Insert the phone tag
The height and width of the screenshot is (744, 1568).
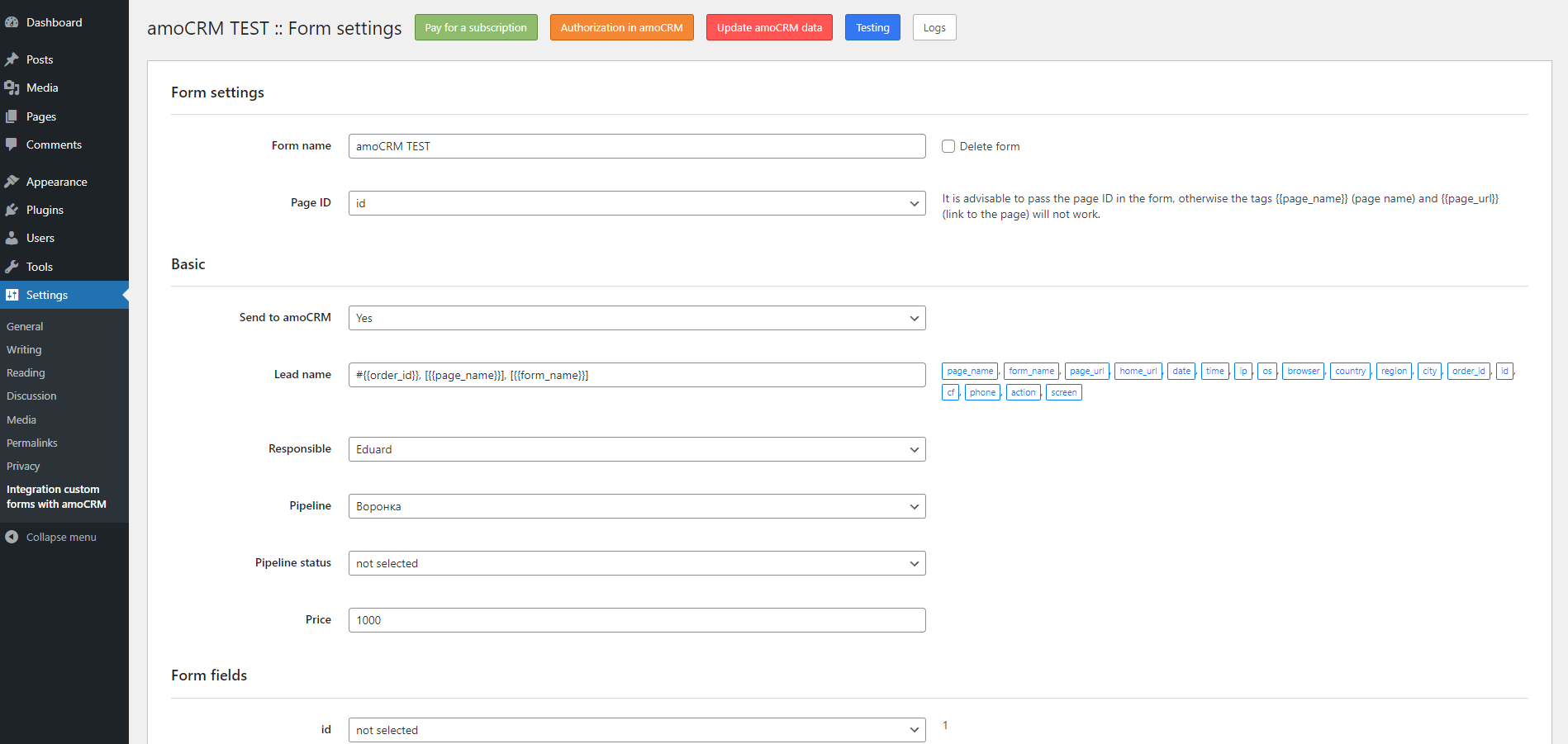(x=982, y=392)
